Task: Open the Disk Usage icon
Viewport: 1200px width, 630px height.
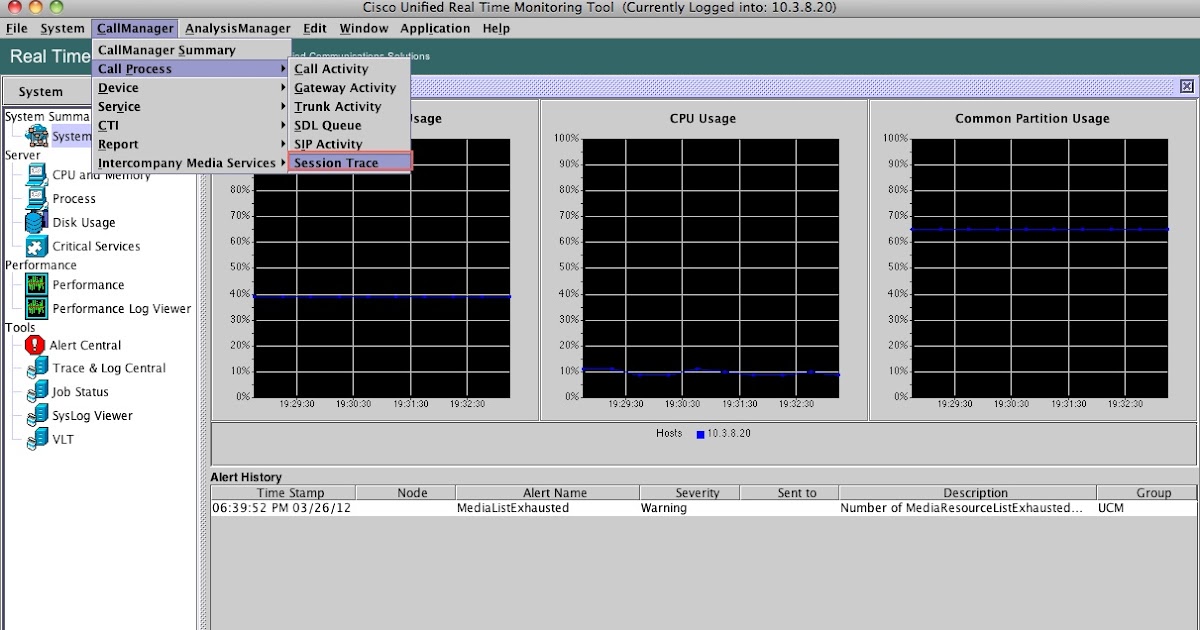Action: coord(36,222)
